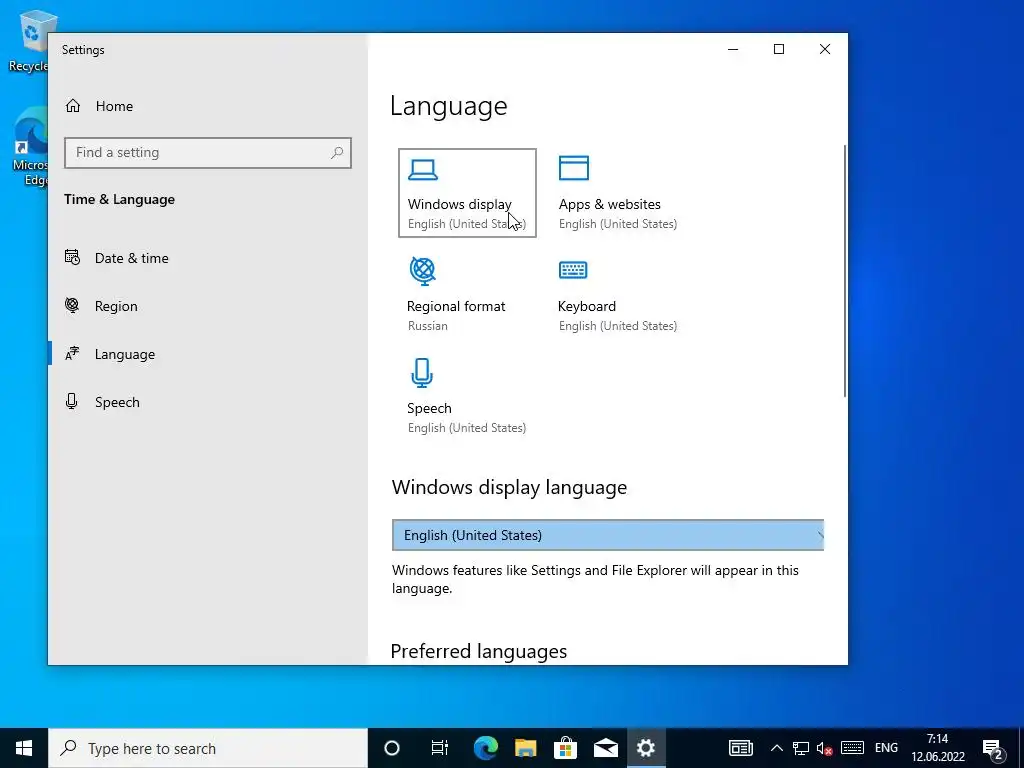The image size is (1024, 768).
Task: Click the muted volume icon in tray
Action: (x=825, y=748)
